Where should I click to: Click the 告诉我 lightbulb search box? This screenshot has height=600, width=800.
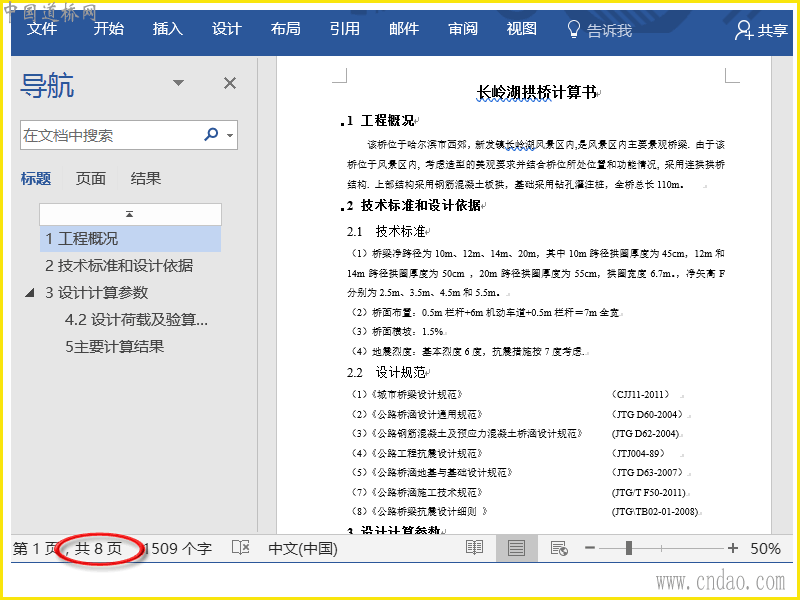click(599, 30)
